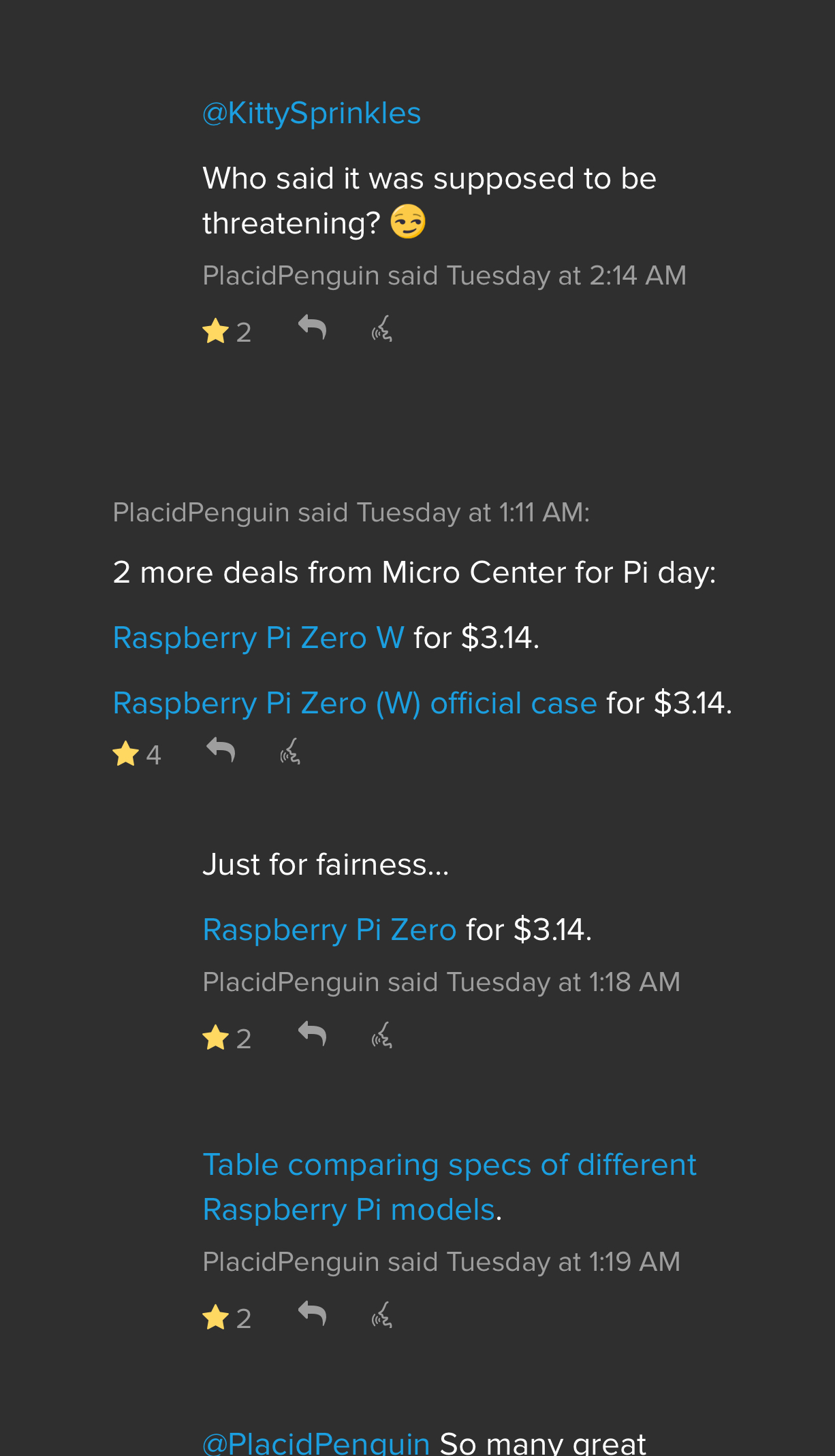Open the @PlacidPenguin mention at bottom
The width and height of the screenshot is (835, 1456).
point(316,1442)
